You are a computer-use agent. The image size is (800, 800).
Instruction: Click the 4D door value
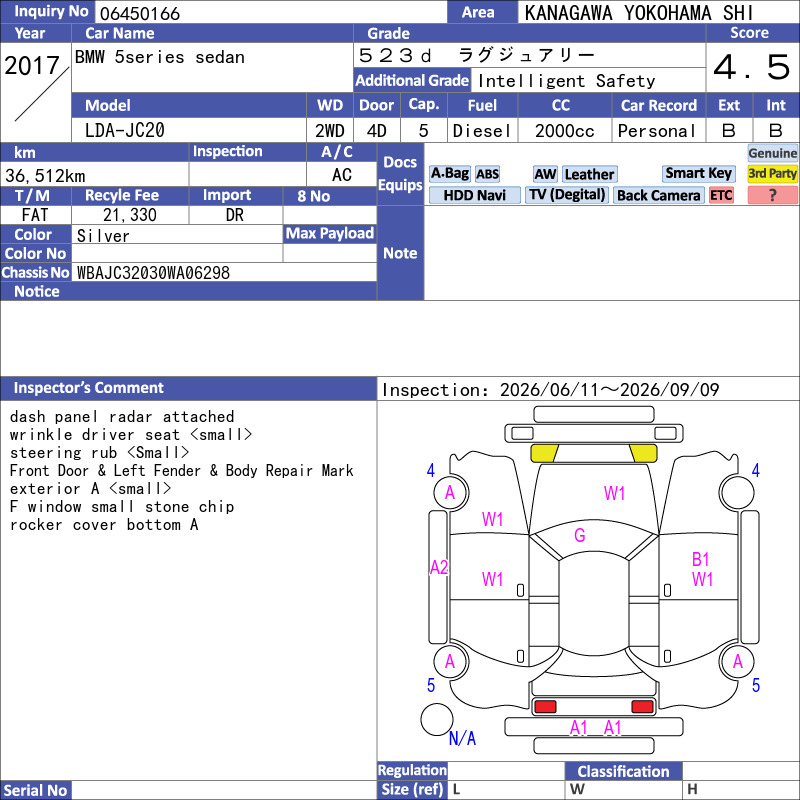click(377, 131)
